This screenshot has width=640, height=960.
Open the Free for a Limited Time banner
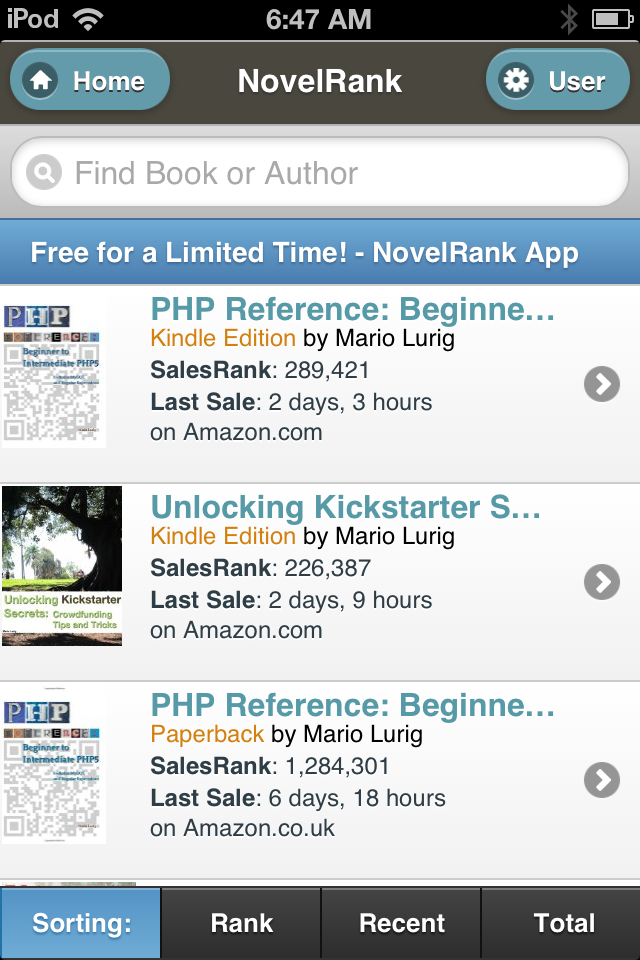point(320,252)
